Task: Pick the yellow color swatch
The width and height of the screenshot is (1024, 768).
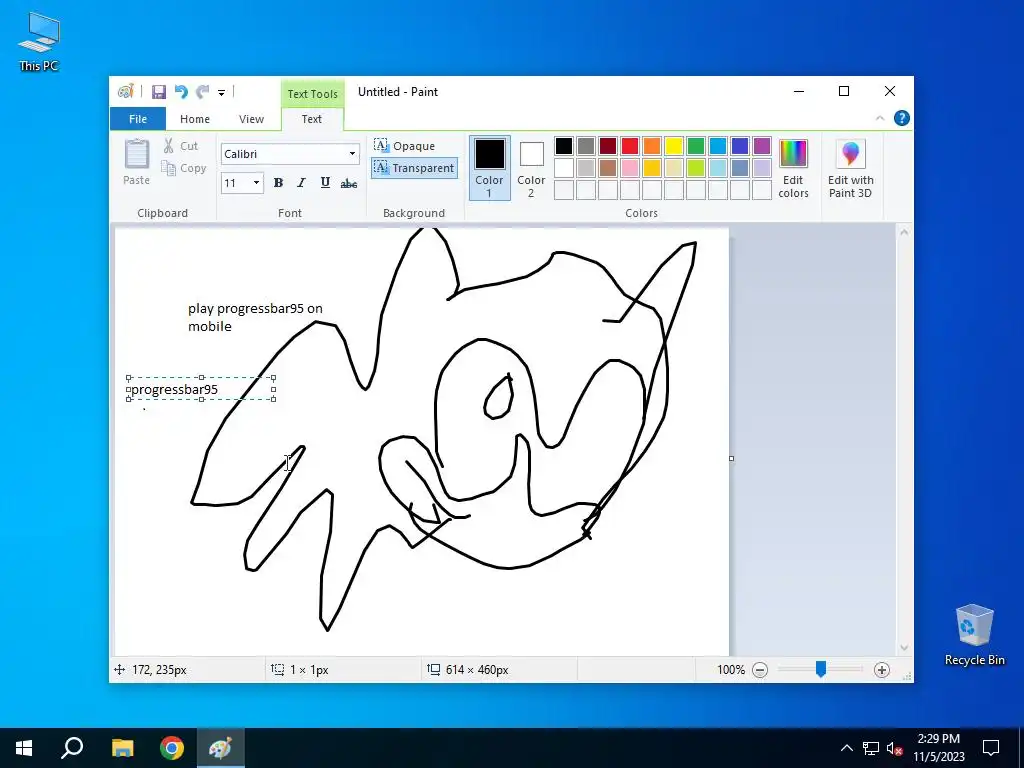Action: tap(673, 146)
